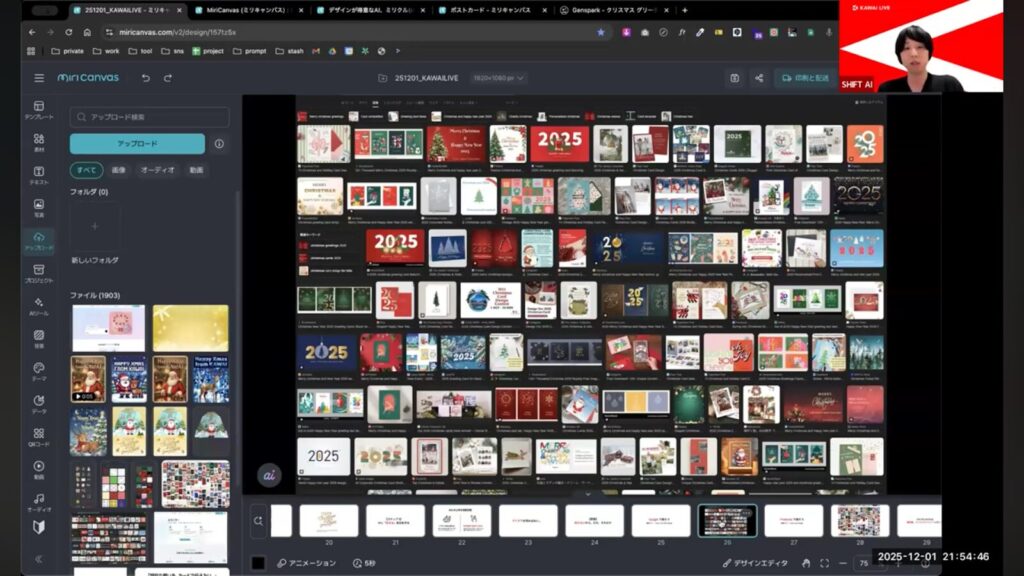Open the QR code panel
Image resolution: width=1024 pixels, height=576 pixels.
(38, 437)
